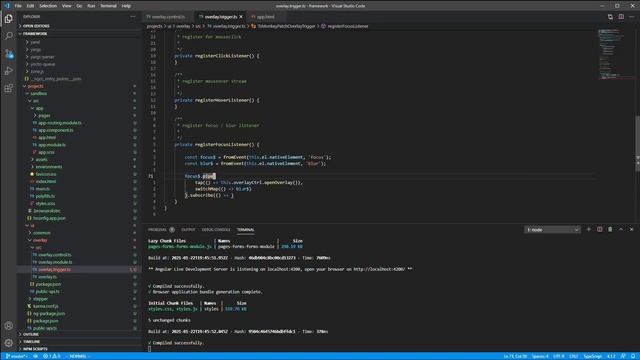Expand the pages folder
This screenshot has height=360, width=640.
pyautogui.click(x=44, y=116)
